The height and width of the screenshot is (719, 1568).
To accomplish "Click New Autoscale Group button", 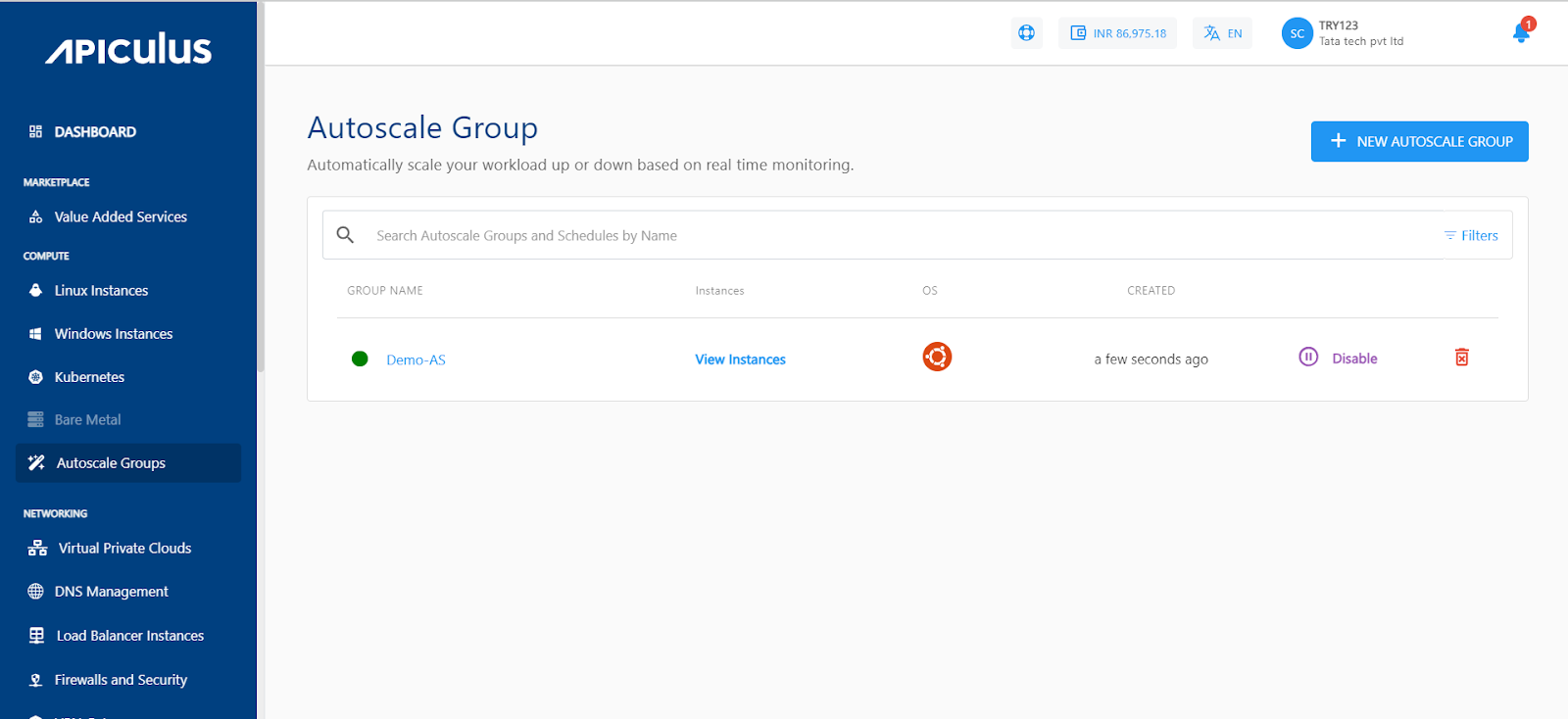I will click(1419, 142).
